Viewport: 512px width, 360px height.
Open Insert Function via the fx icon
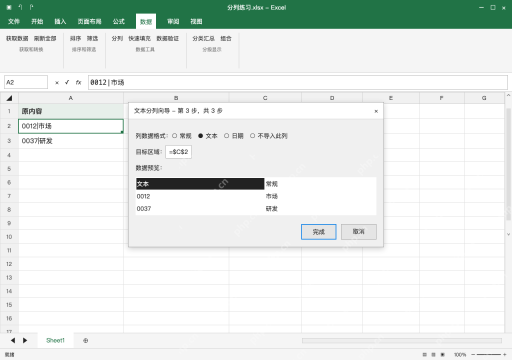[78, 82]
